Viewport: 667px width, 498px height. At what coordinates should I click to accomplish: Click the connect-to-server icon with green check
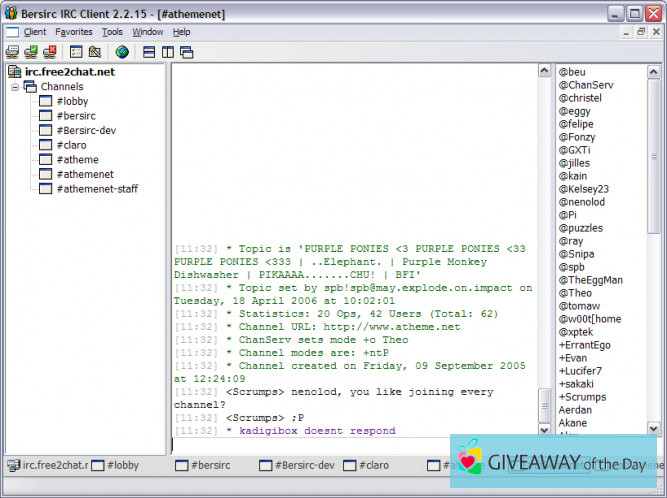pos(30,51)
